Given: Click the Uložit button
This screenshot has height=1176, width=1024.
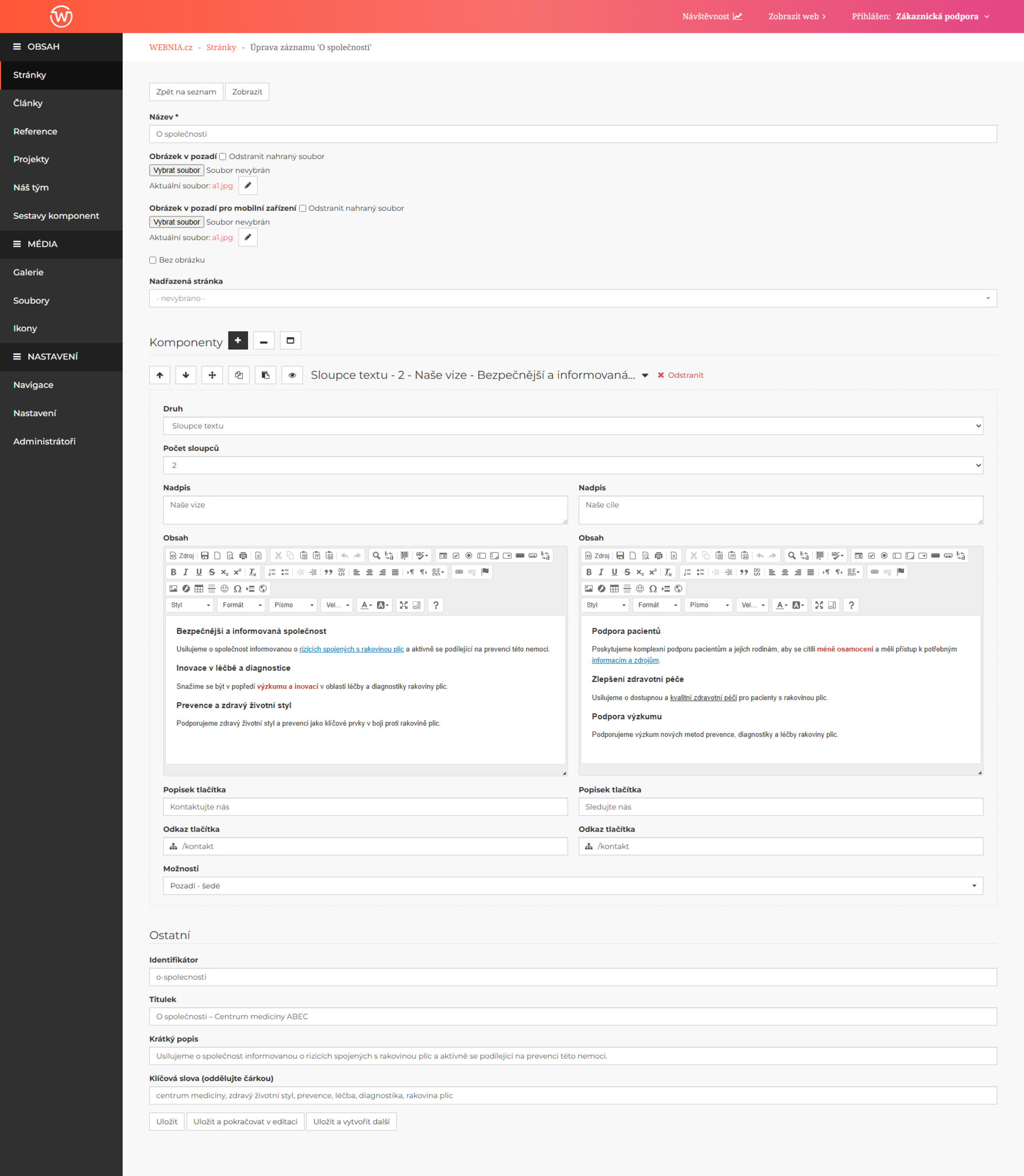Looking at the screenshot, I should pos(167,1121).
